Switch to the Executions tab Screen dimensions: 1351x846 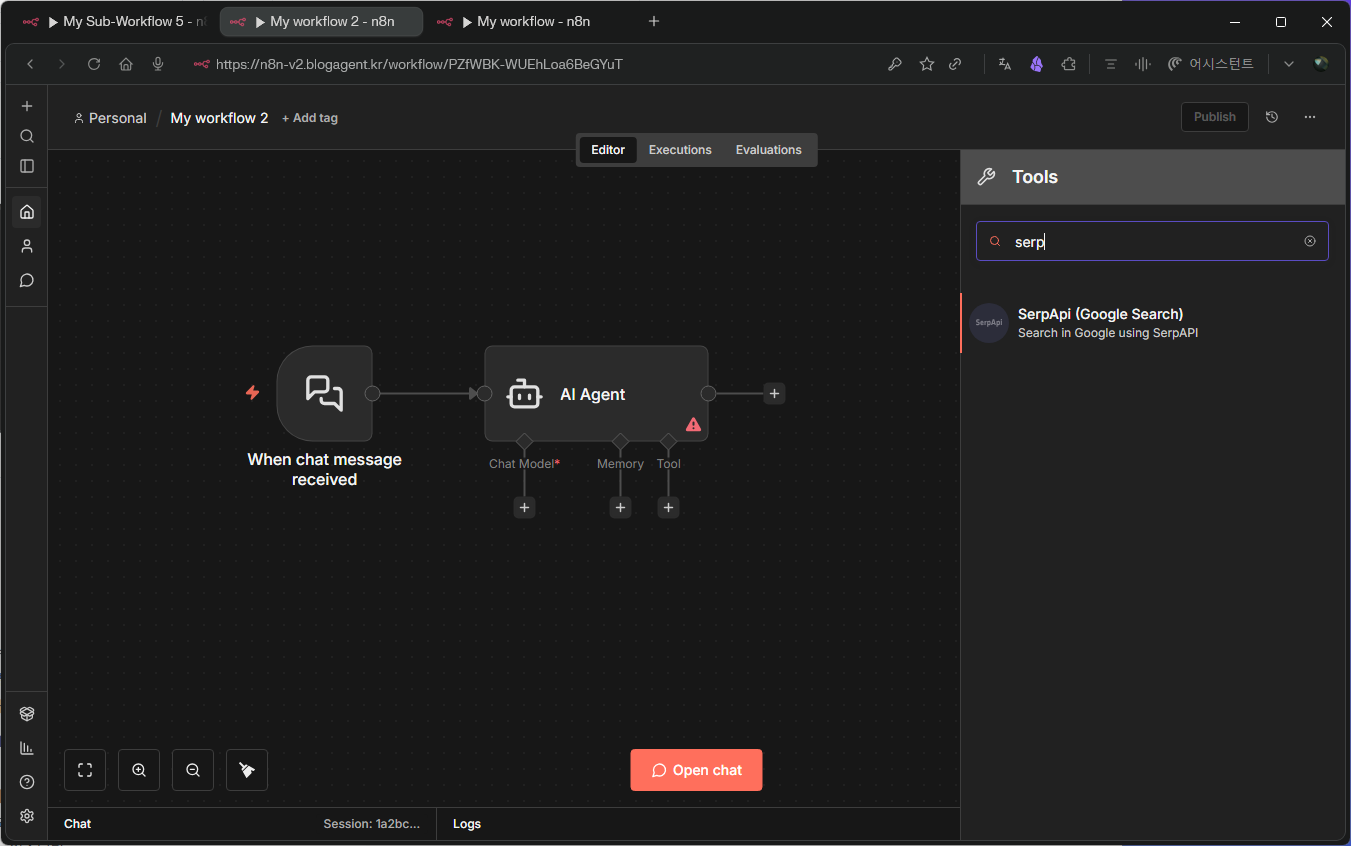click(680, 150)
